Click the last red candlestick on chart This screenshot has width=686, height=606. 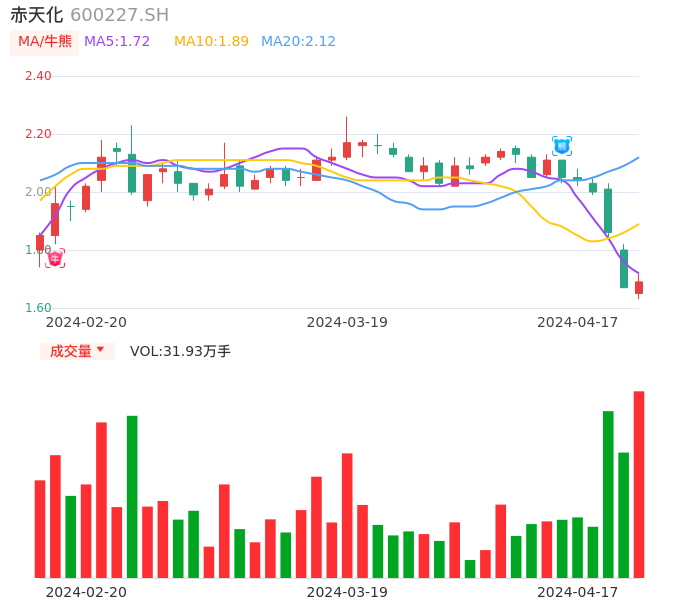(639, 287)
